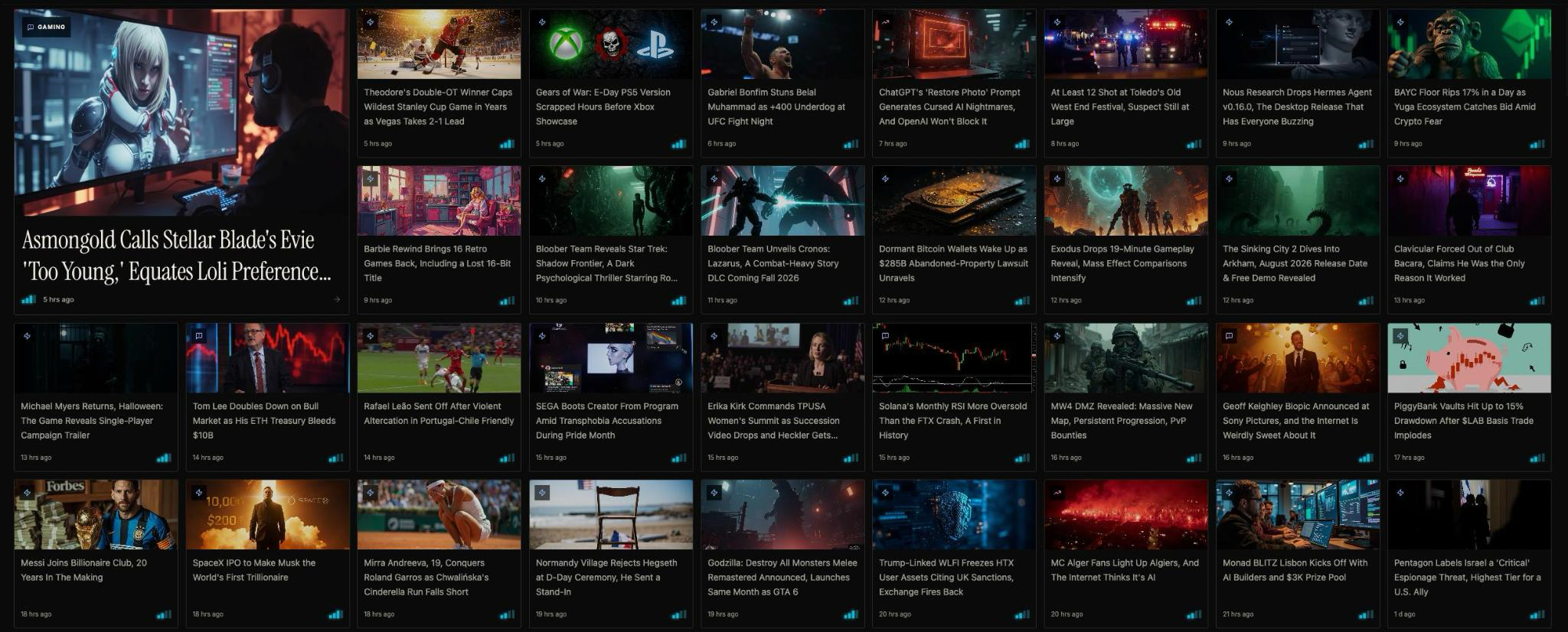Click the badge icon on the Godzilla thumbnail
1568x632 pixels.
[714, 493]
